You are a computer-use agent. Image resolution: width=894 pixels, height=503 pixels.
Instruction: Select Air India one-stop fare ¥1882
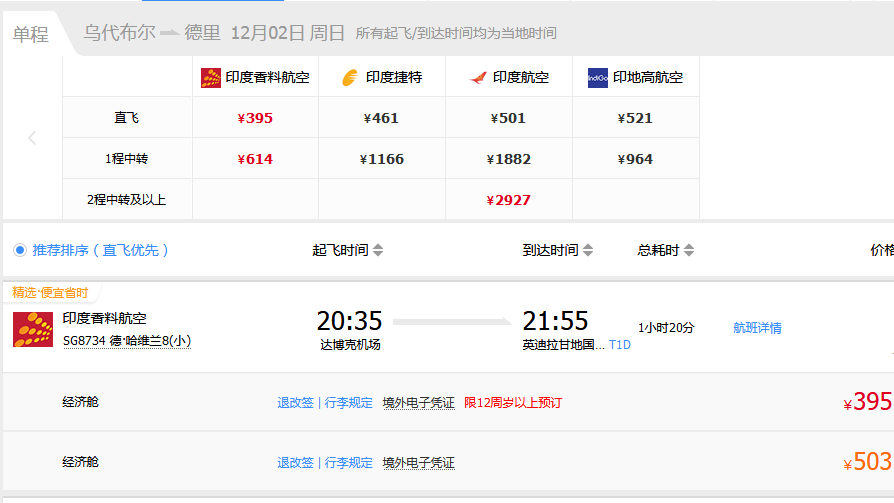508,159
